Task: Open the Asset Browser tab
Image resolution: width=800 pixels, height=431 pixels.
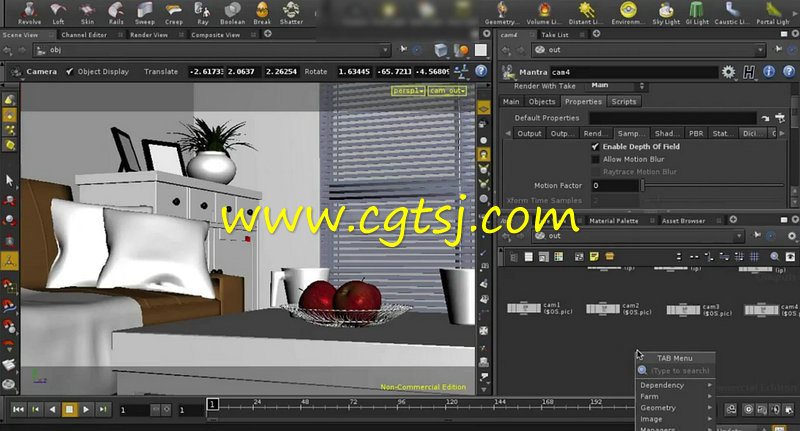Action: coord(683,220)
